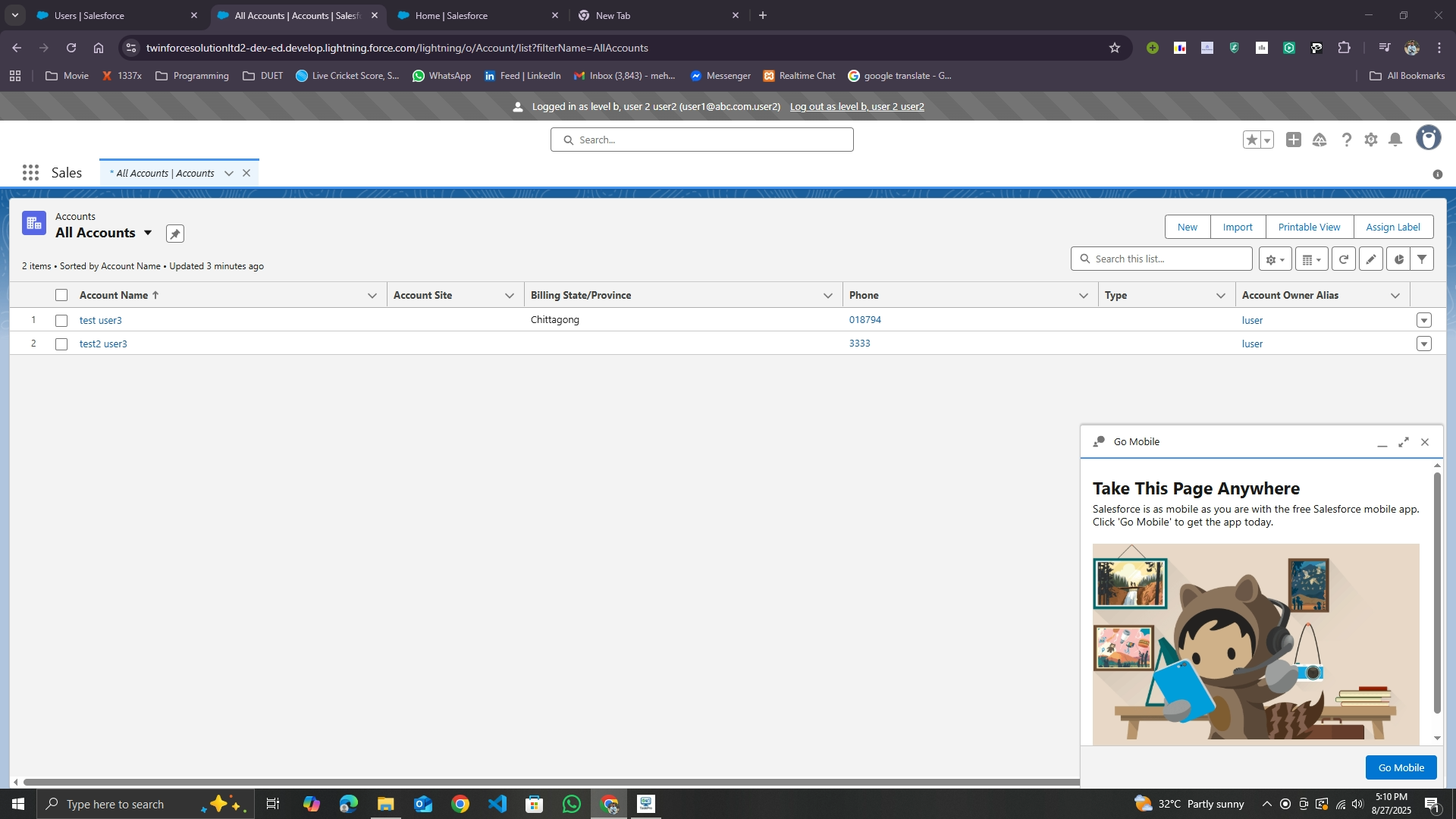The height and width of the screenshot is (819, 1456).
Task: Show charts panel icon
Action: pyautogui.click(x=1398, y=259)
